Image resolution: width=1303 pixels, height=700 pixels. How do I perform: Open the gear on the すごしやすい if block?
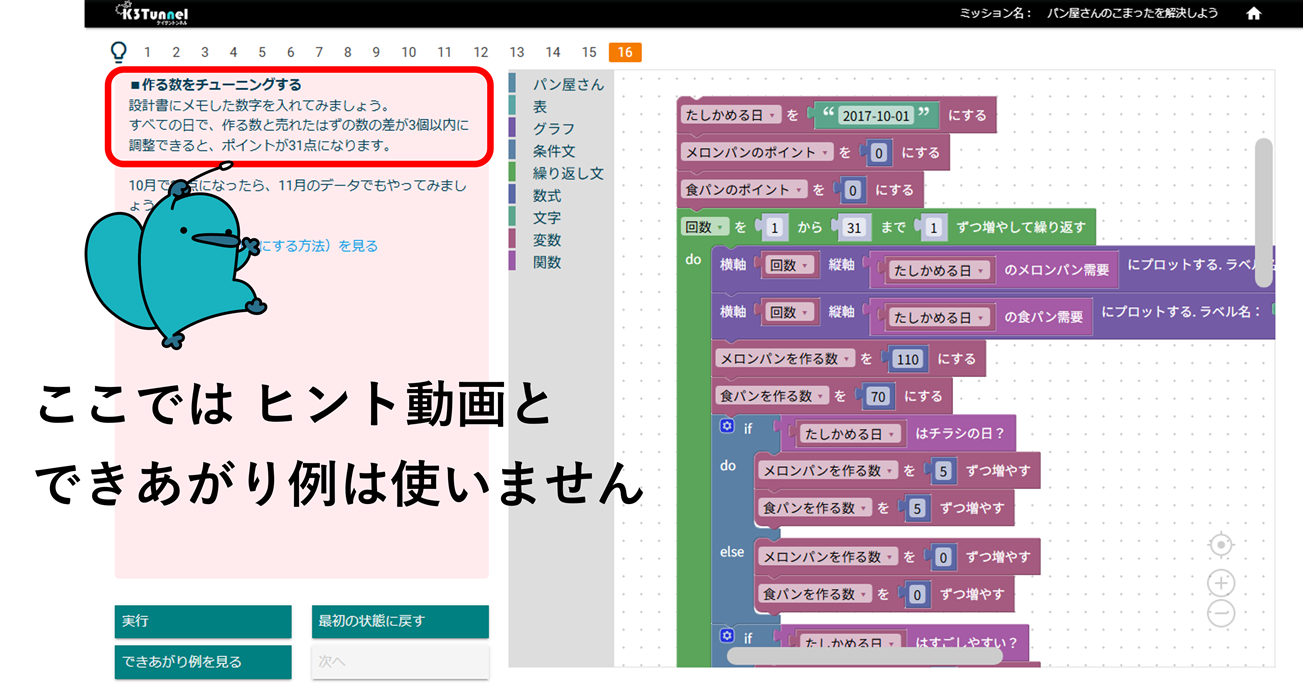(x=728, y=635)
